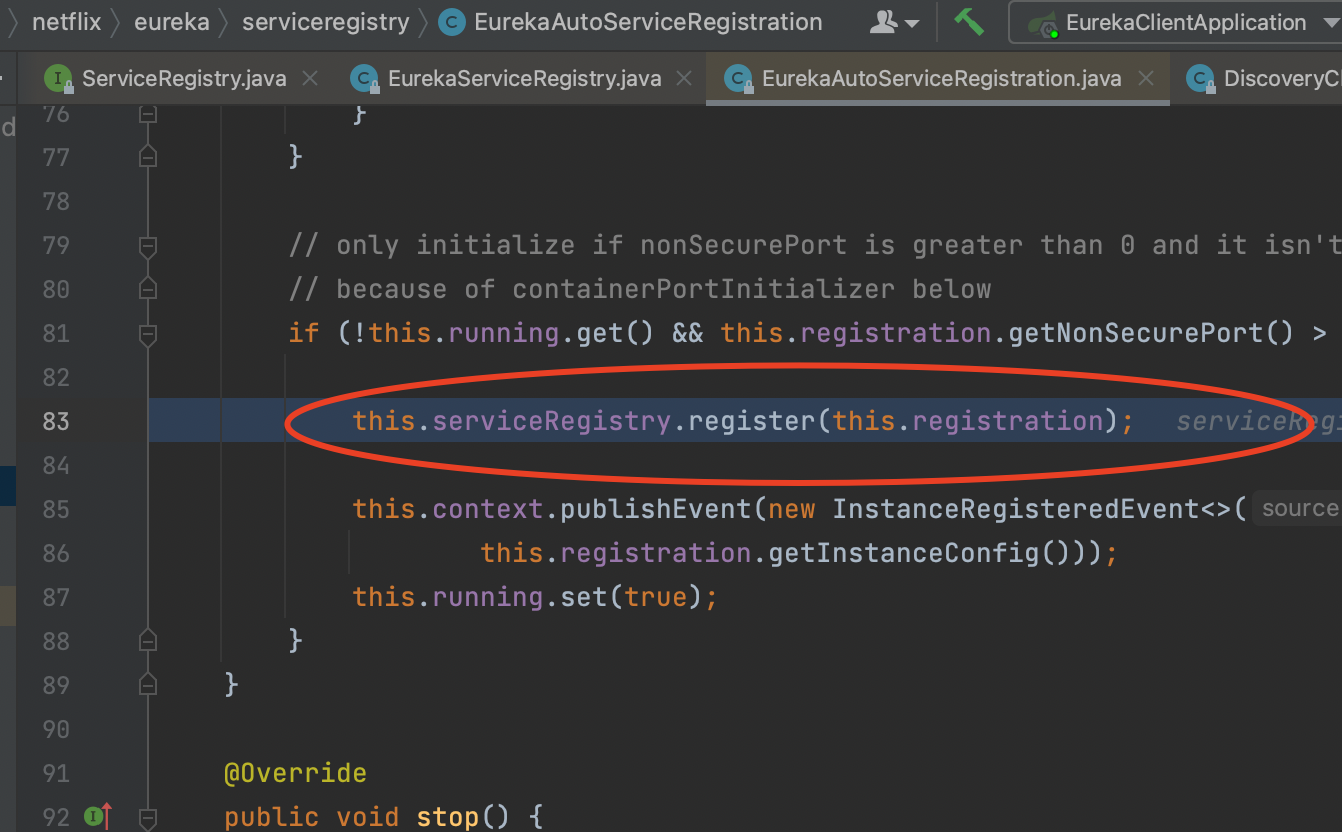Fold the comment starting at line 79

click(x=148, y=245)
